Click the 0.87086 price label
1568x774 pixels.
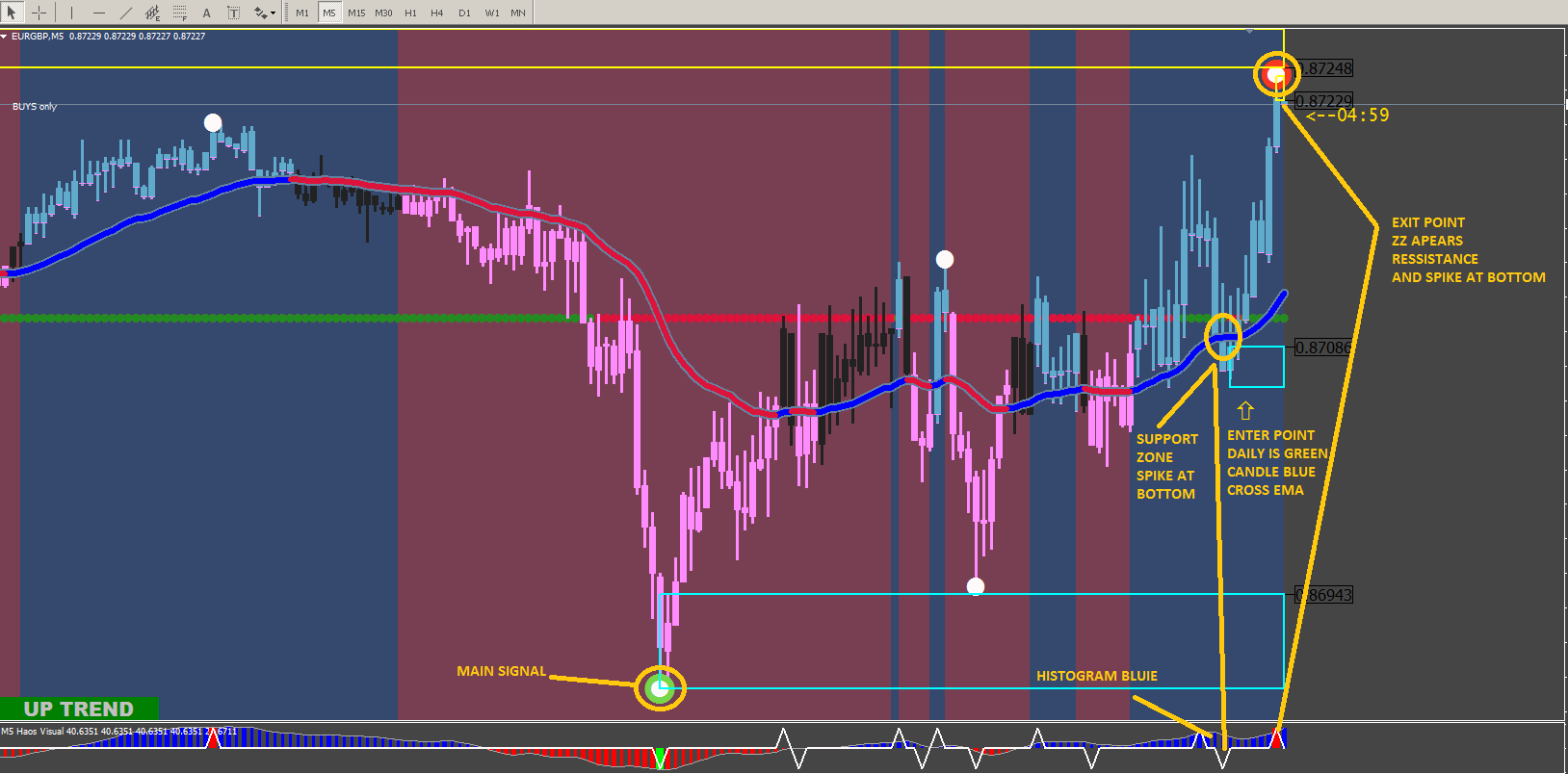(x=1323, y=348)
